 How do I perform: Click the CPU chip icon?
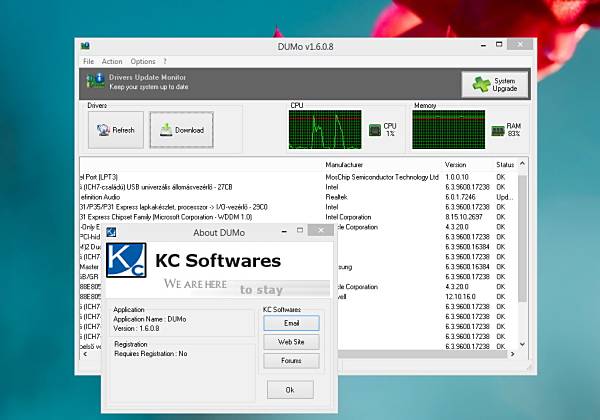click(375, 130)
